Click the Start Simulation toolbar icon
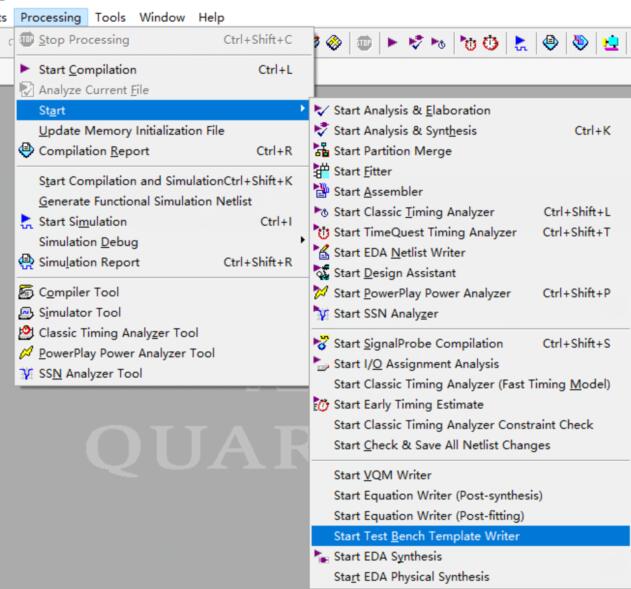This screenshot has width=631, height=589. pos(520,43)
